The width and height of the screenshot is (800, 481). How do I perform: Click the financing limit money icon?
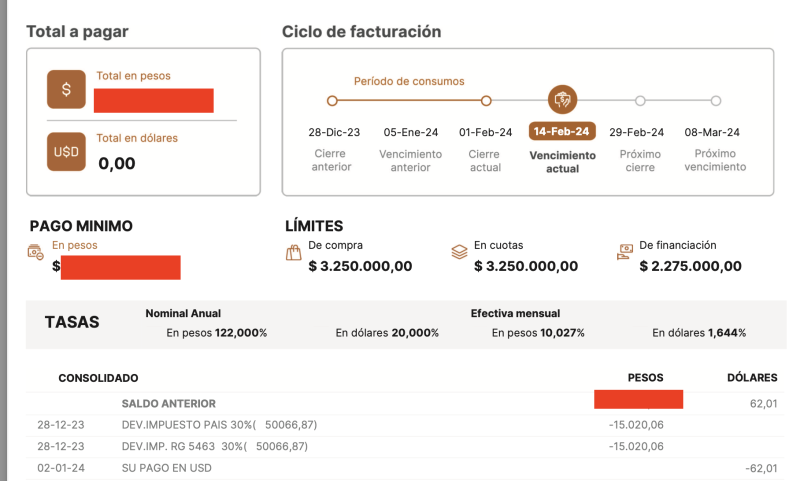coord(625,253)
